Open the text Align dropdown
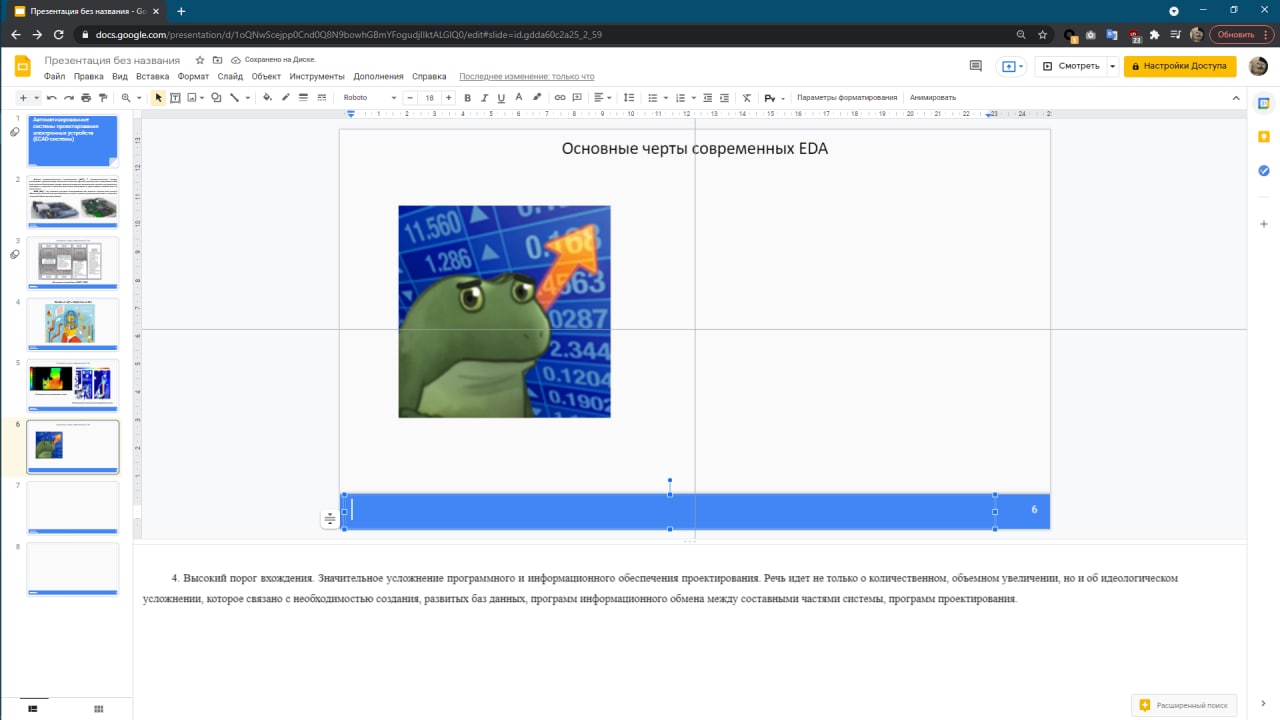The width and height of the screenshot is (1280, 720). pyautogui.click(x=602, y=98)
